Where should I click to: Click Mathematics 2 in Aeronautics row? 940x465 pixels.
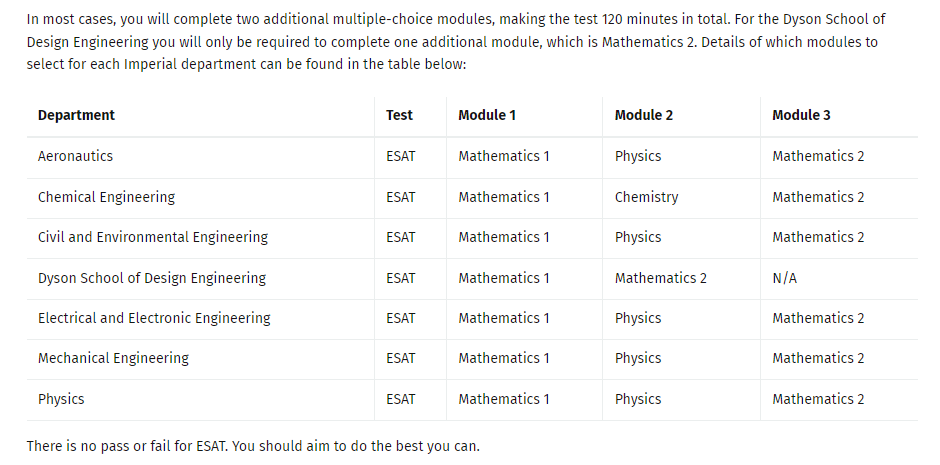(818, 156)
